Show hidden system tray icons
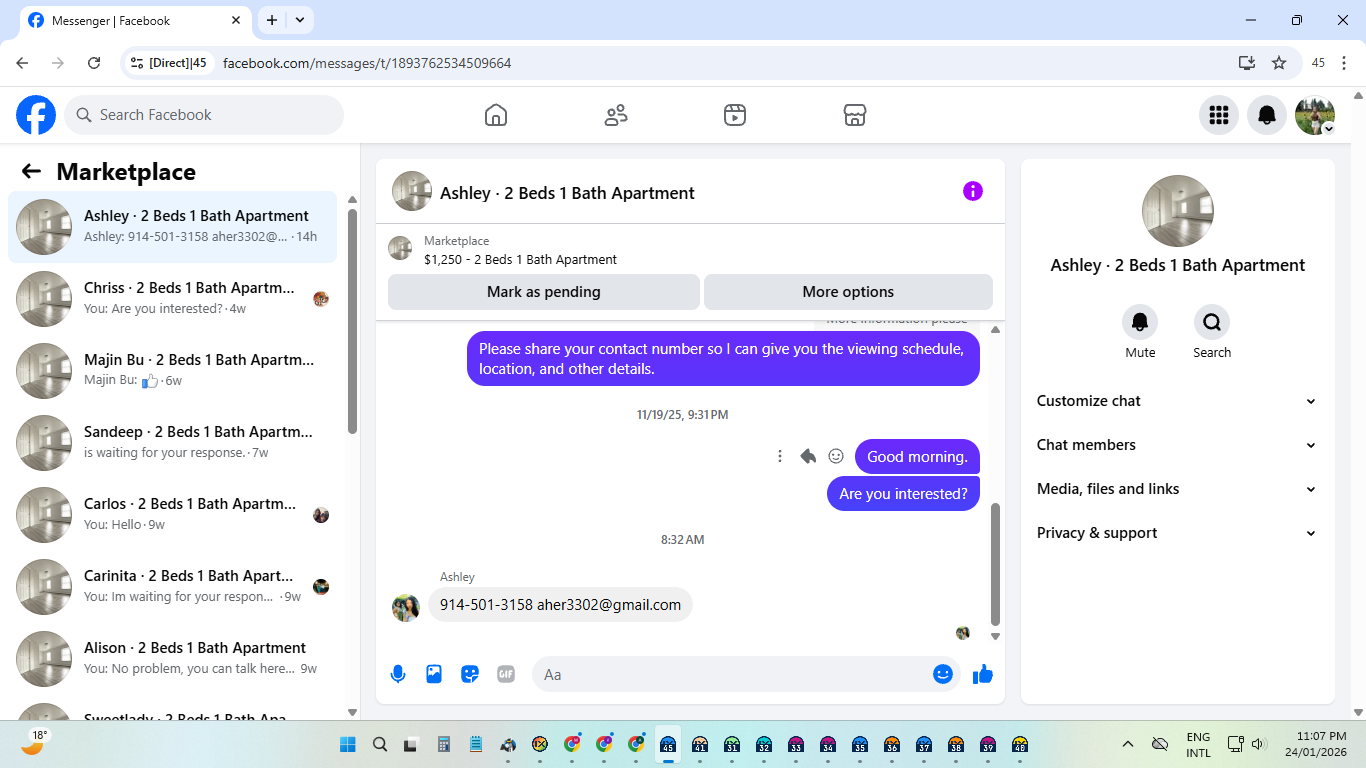1366x768 pixels. pyautogui.click(x=1128, y=745)
